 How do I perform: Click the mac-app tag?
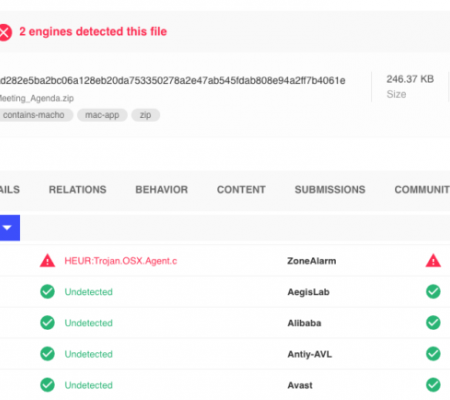coord(102,115)
